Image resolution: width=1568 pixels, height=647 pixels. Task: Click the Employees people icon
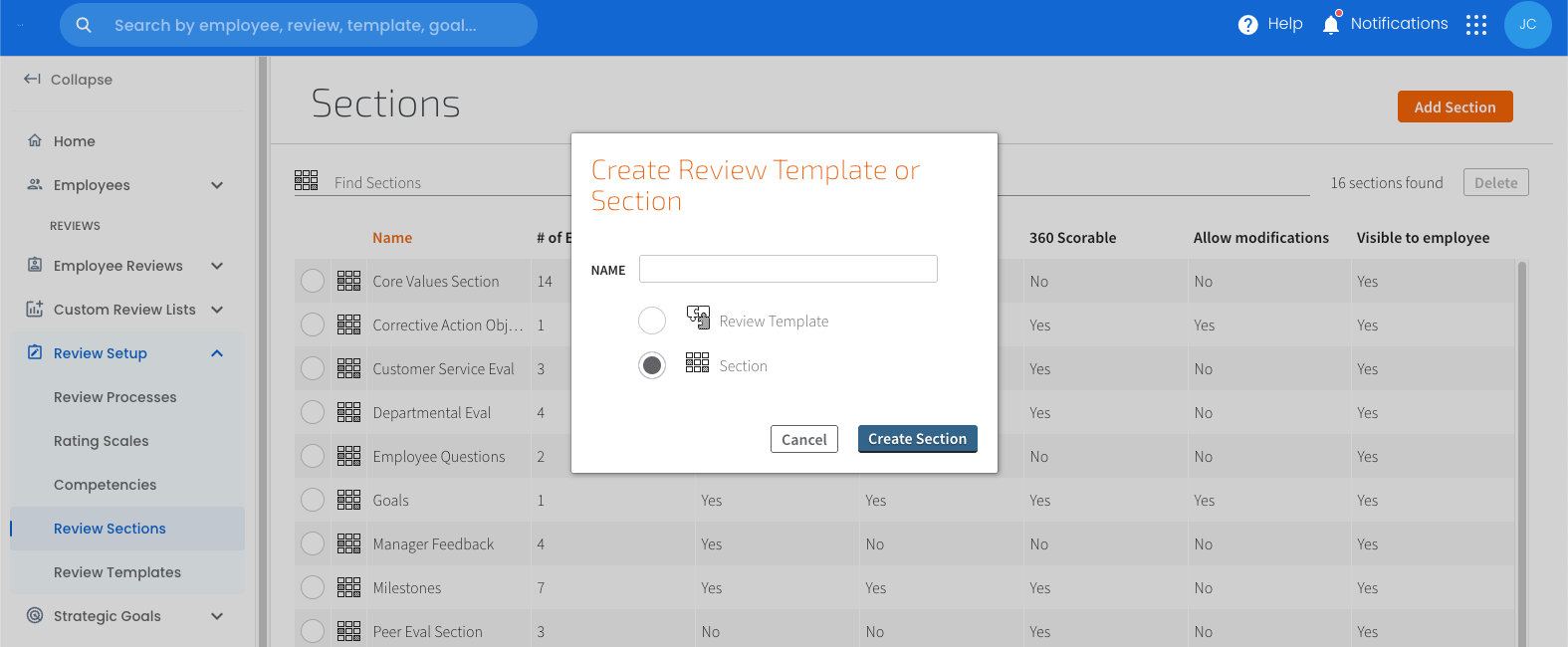click(x=35, y=184)
